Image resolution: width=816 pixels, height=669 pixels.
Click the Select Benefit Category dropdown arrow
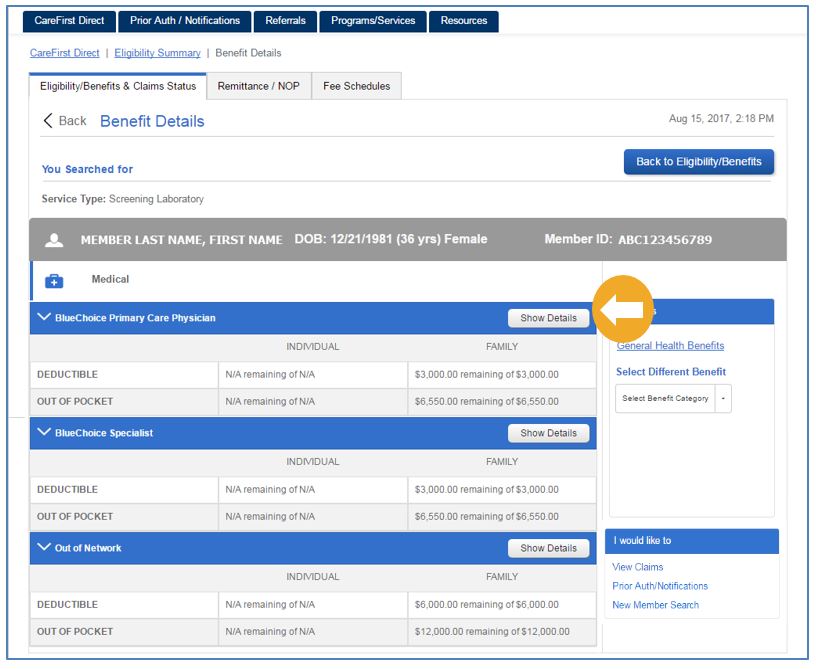tap(723, 398)
